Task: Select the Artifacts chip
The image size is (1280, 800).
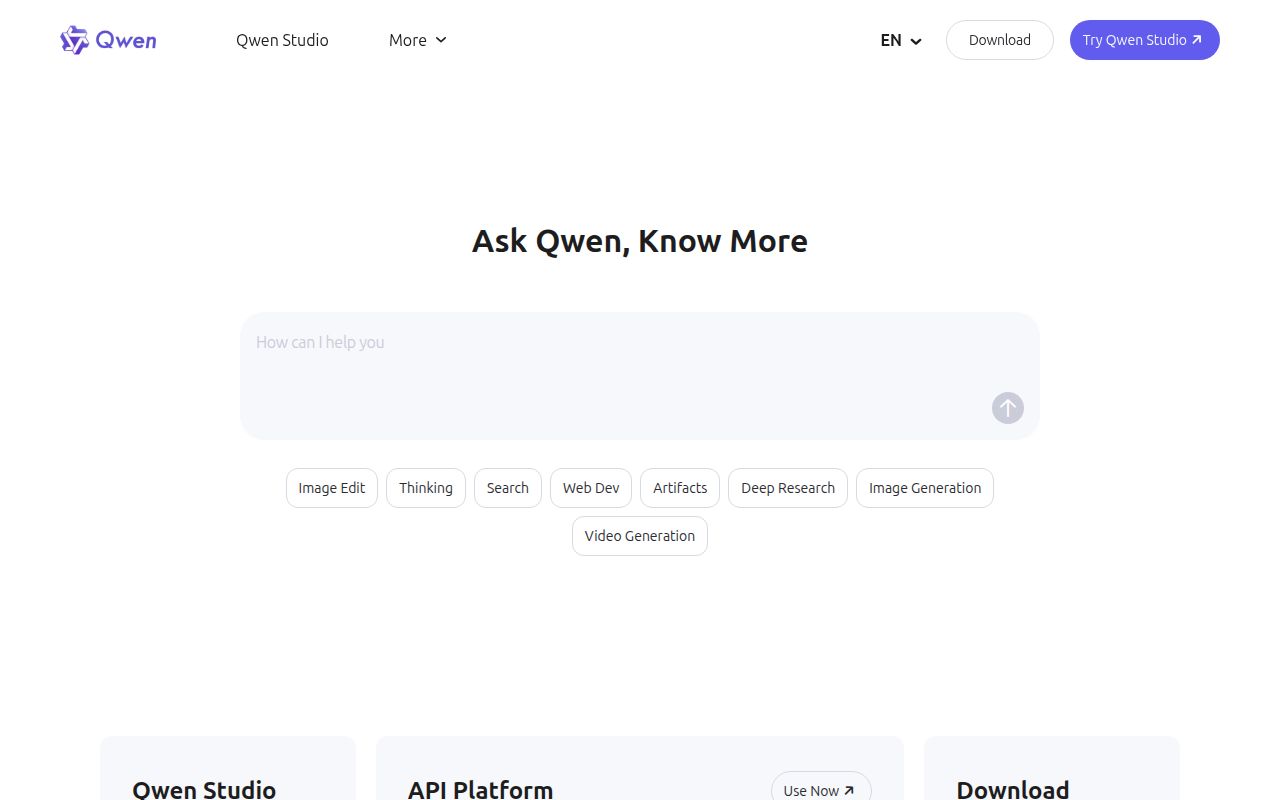Action: point(680,488)
